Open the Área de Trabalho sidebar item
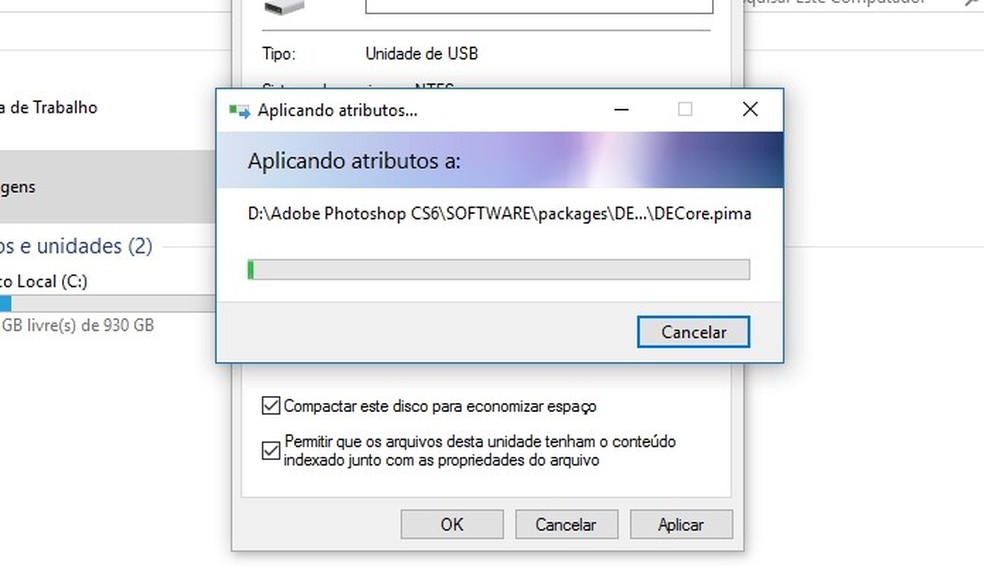The height and width of the screenshot is (566, 984). [49, 107]
